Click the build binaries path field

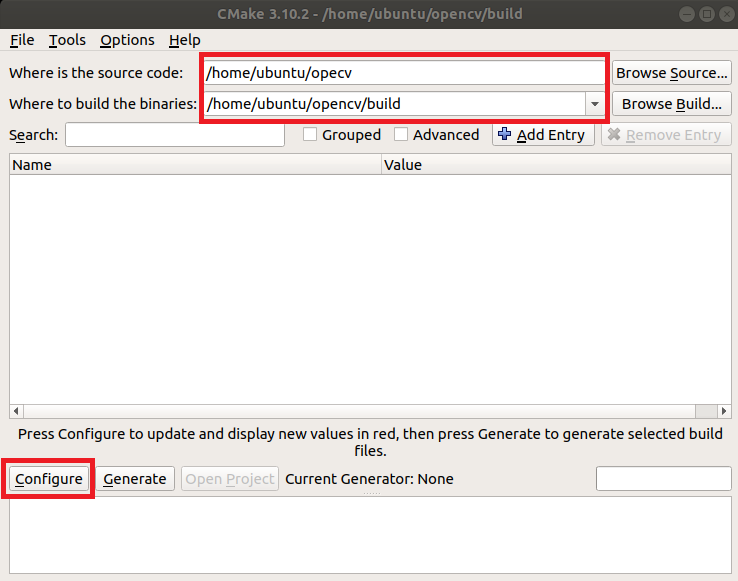click(395, 104)
